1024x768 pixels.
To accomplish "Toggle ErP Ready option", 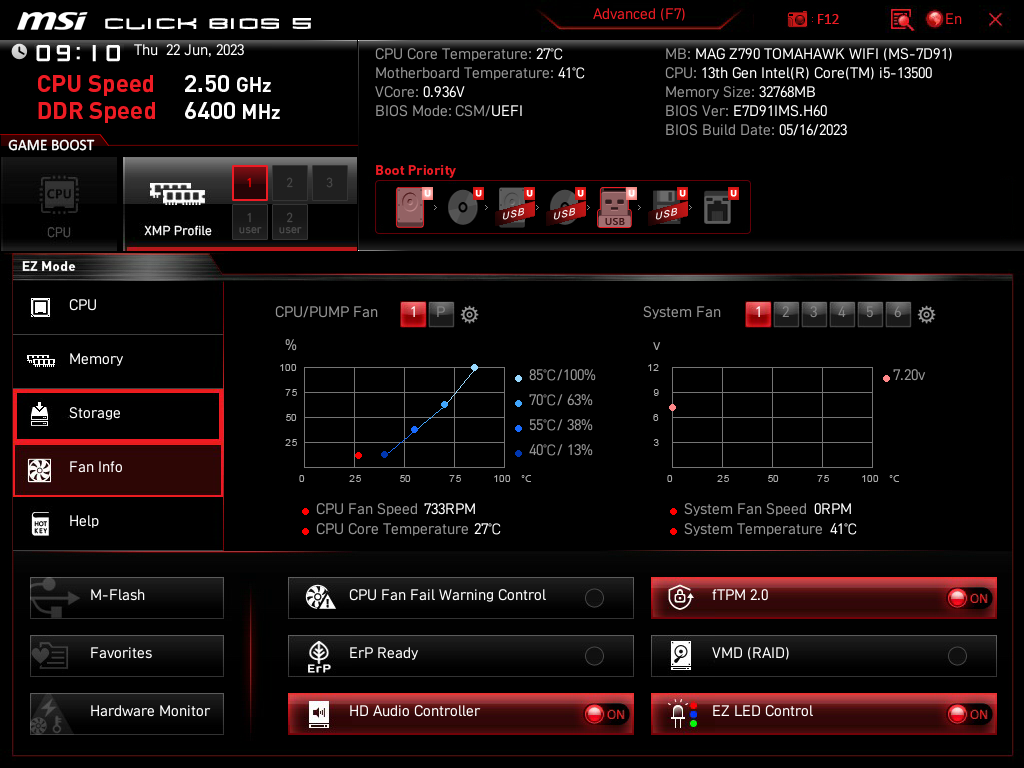I will coord(594,656).
